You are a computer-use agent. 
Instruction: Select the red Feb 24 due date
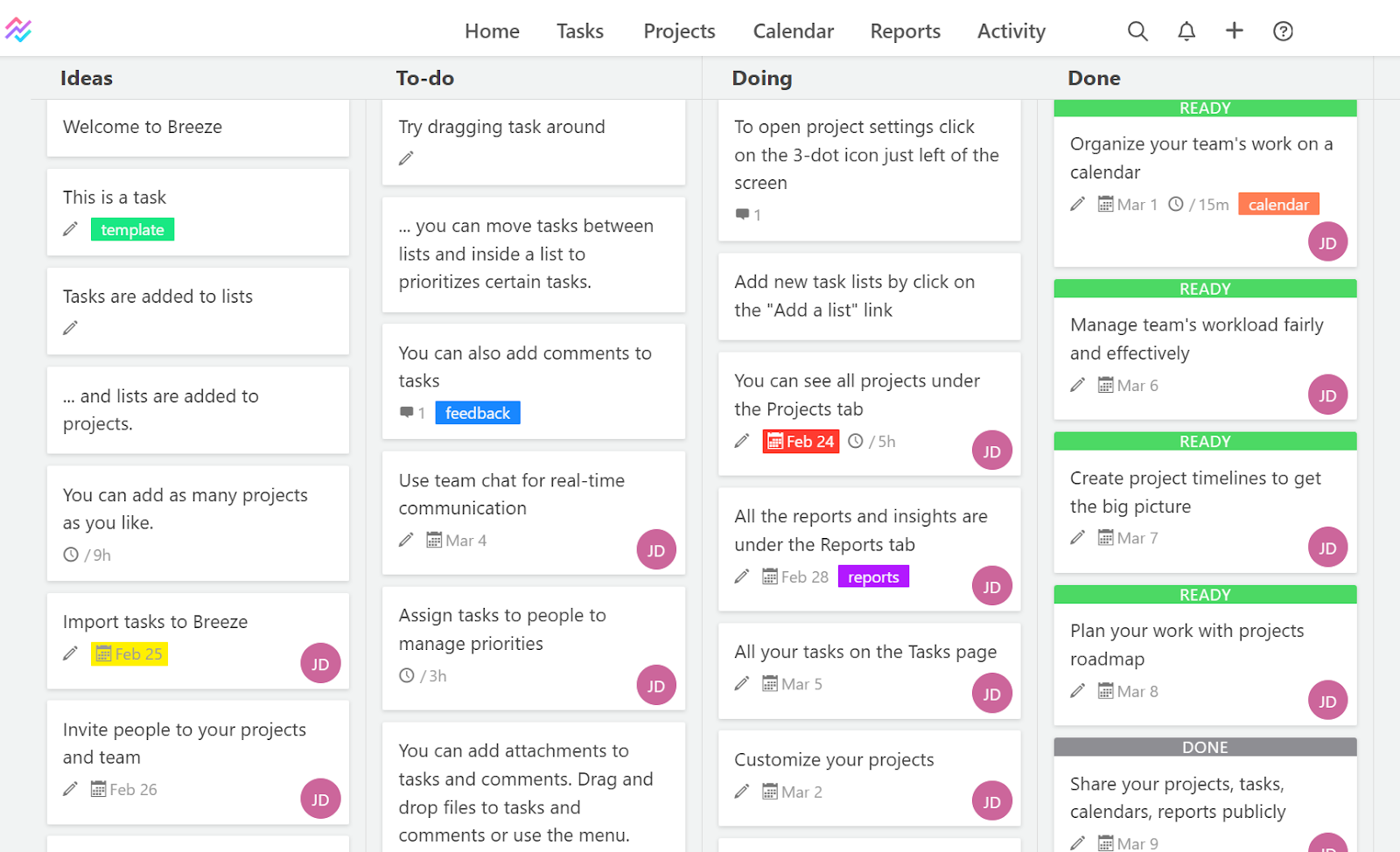(801, 442)
